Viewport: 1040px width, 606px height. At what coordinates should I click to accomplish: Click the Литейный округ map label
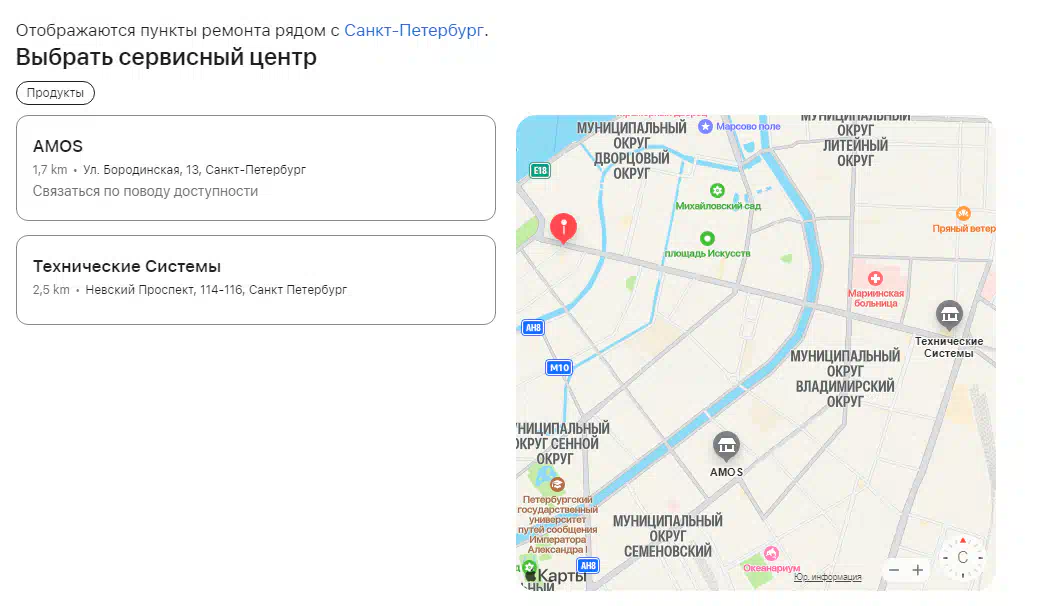(855, 153)
